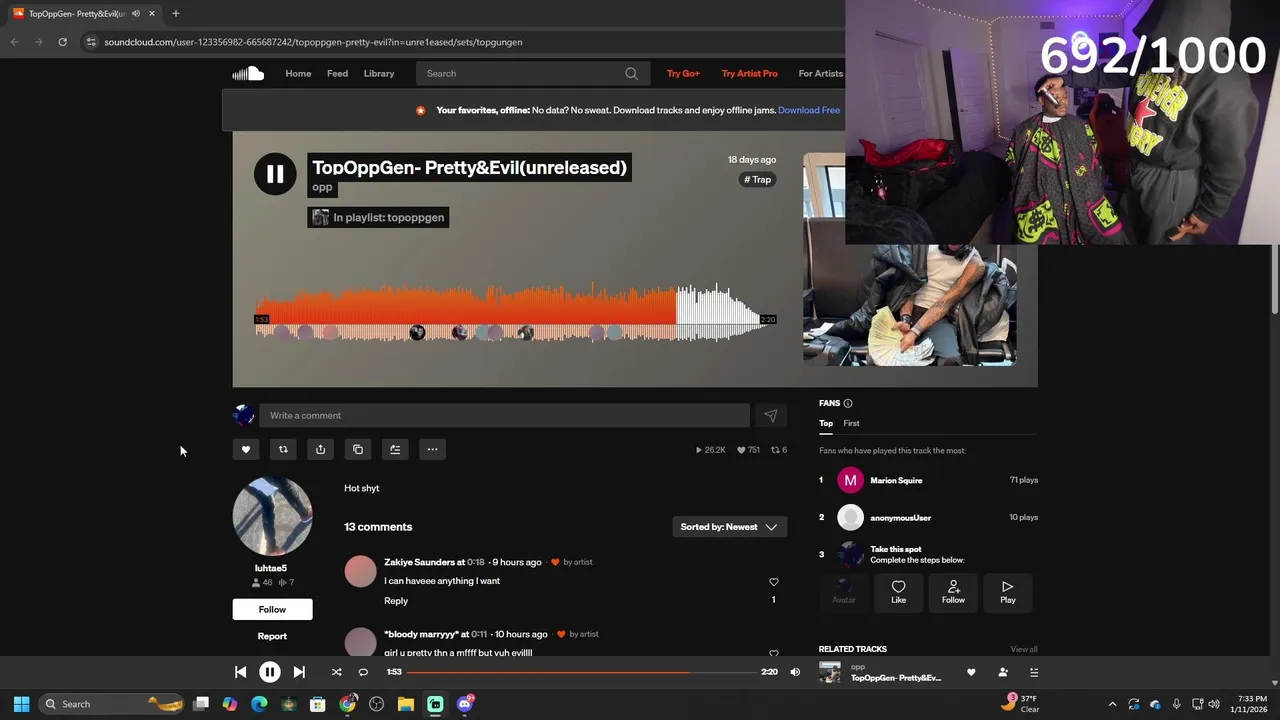Switch to the First fans tab

(851, 423)
